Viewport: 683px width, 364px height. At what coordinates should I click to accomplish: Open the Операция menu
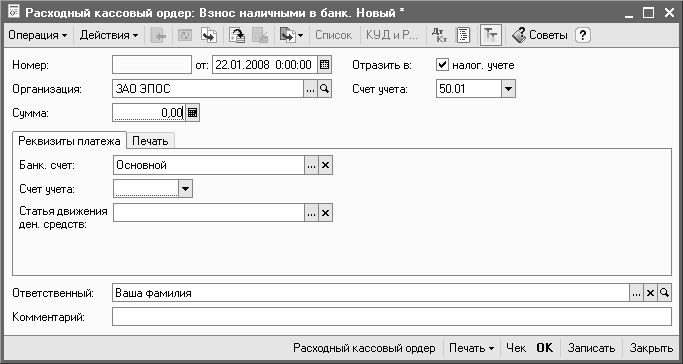coord(38,35)
